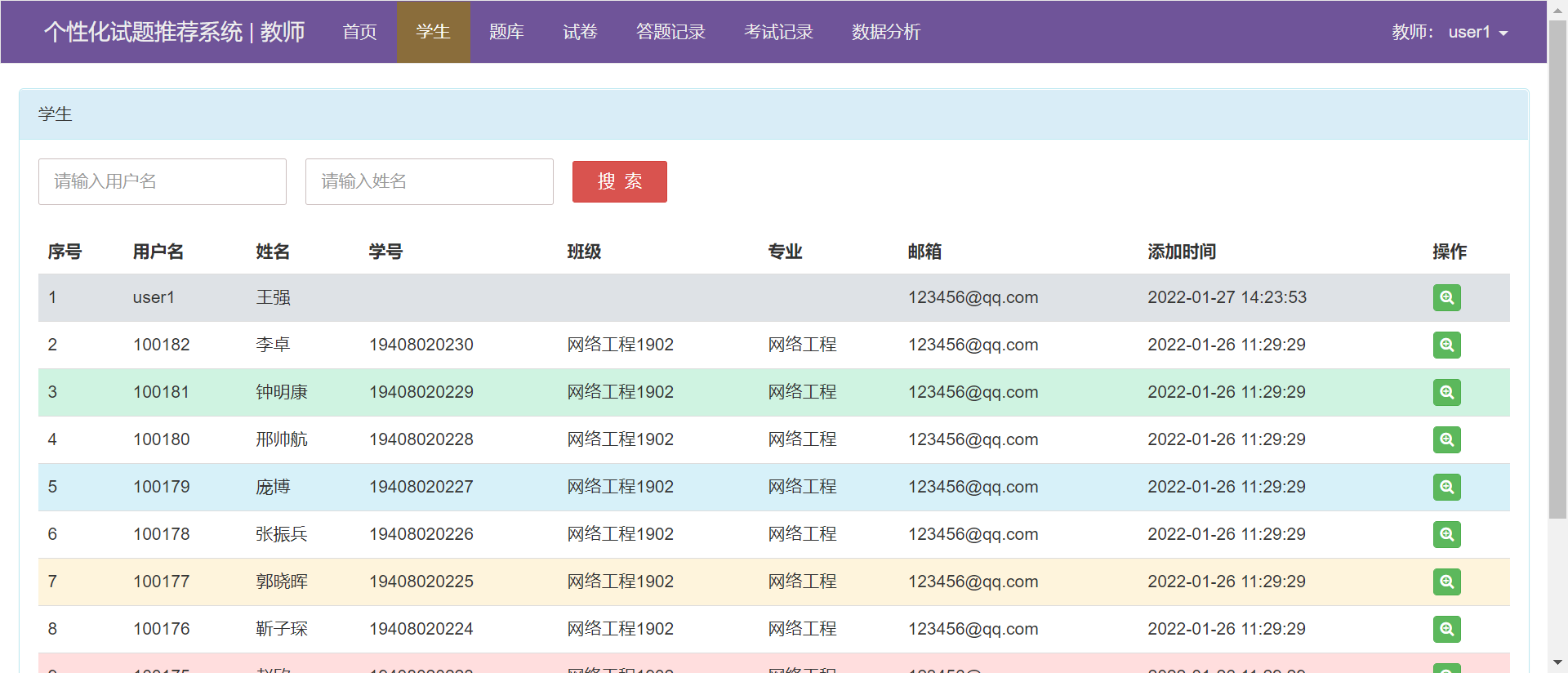Click the 个性化试题推荐系统 brand link
This screenshot has height=673, width=1568.
[x=174, y=32]
